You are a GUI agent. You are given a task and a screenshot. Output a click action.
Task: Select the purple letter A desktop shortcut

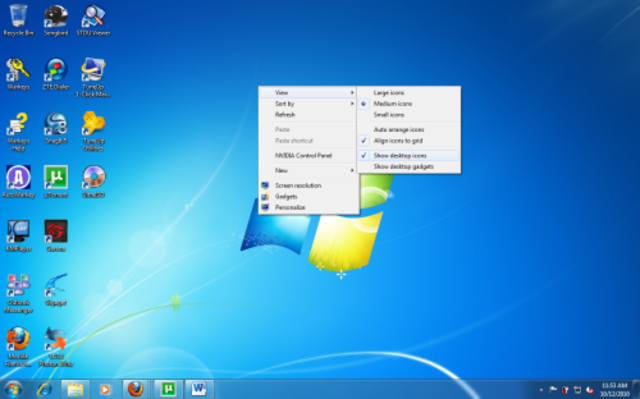18,182
